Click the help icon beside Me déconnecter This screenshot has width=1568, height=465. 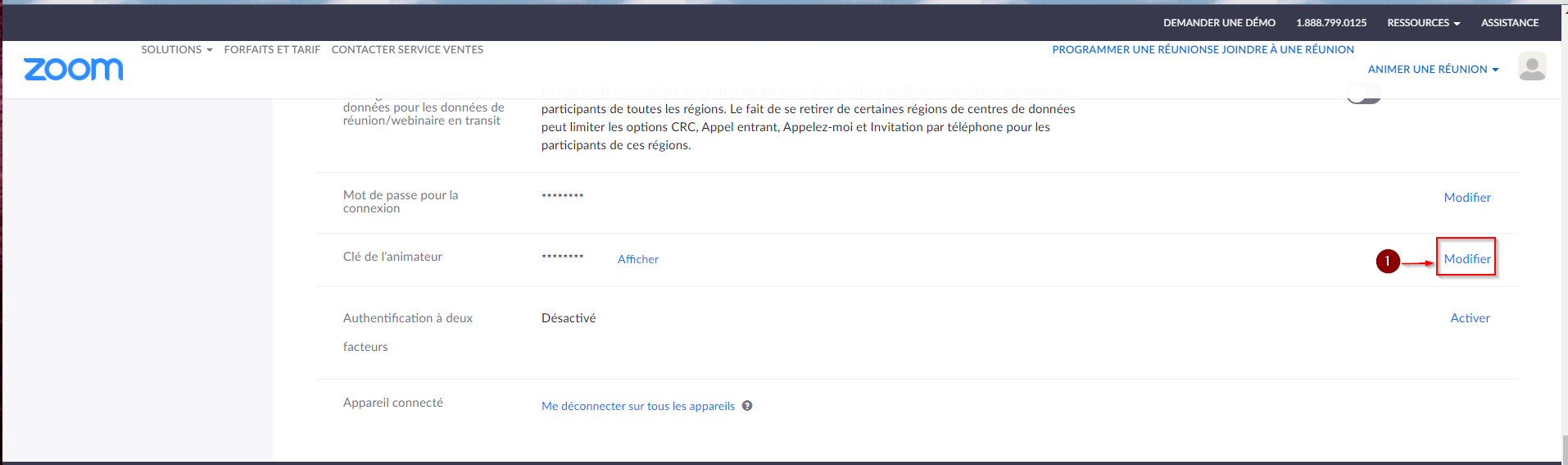coord(747,406)
